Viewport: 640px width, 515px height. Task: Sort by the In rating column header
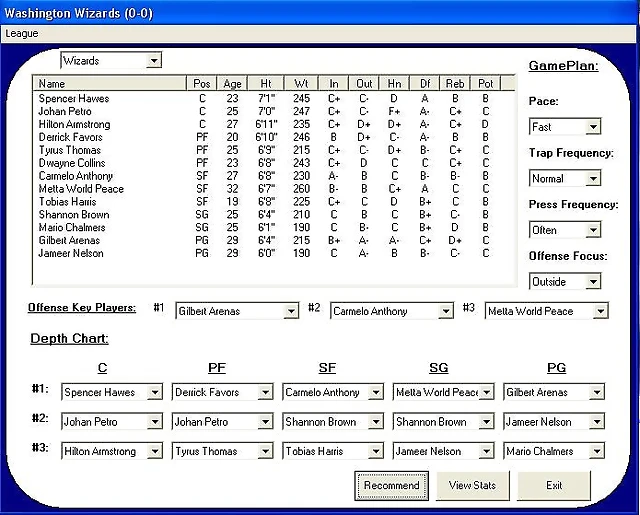click(333, 84)
